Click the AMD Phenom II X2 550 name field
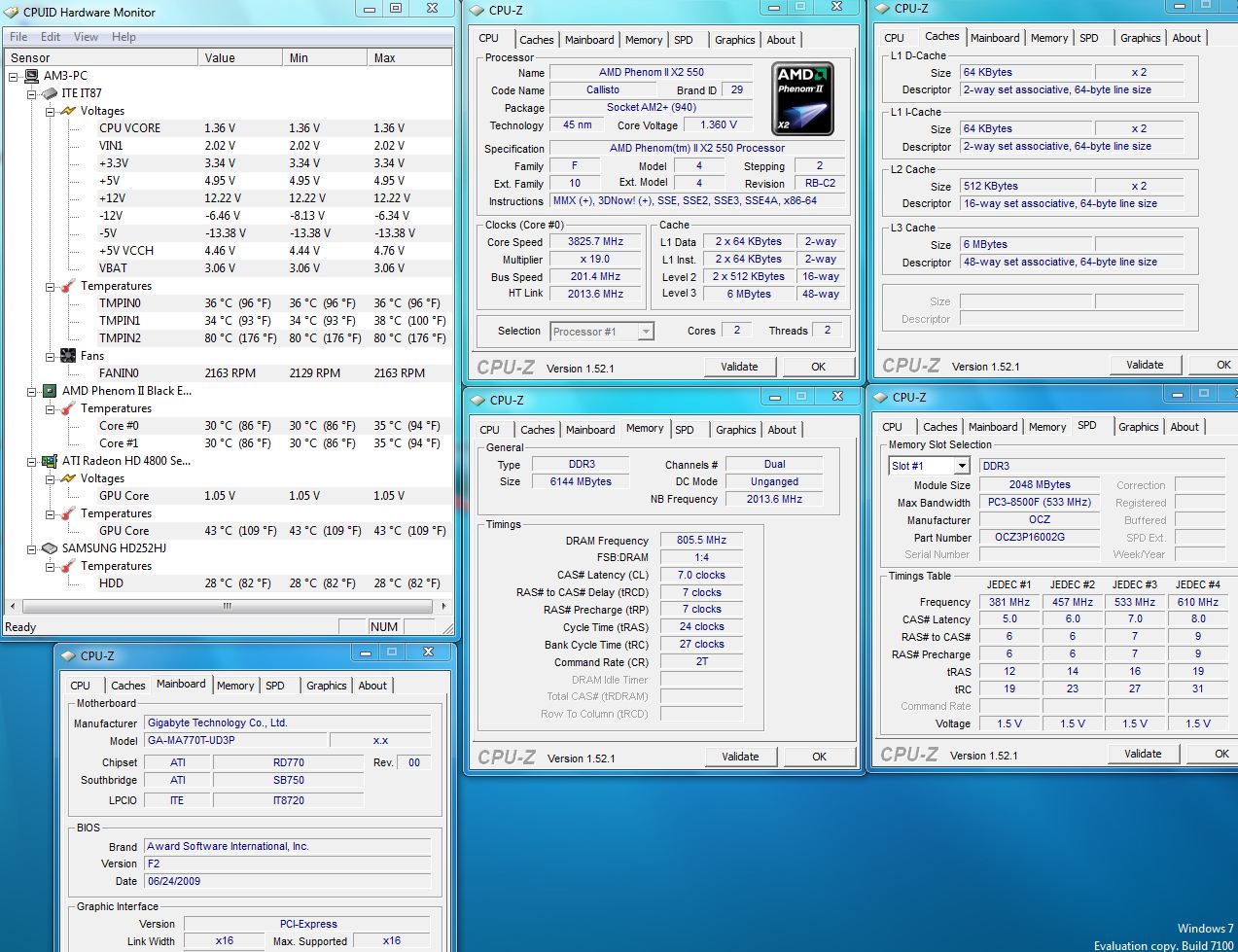The height and width of the screenshot is (952, 1238). pyautogui.click(x=651, y=72)
